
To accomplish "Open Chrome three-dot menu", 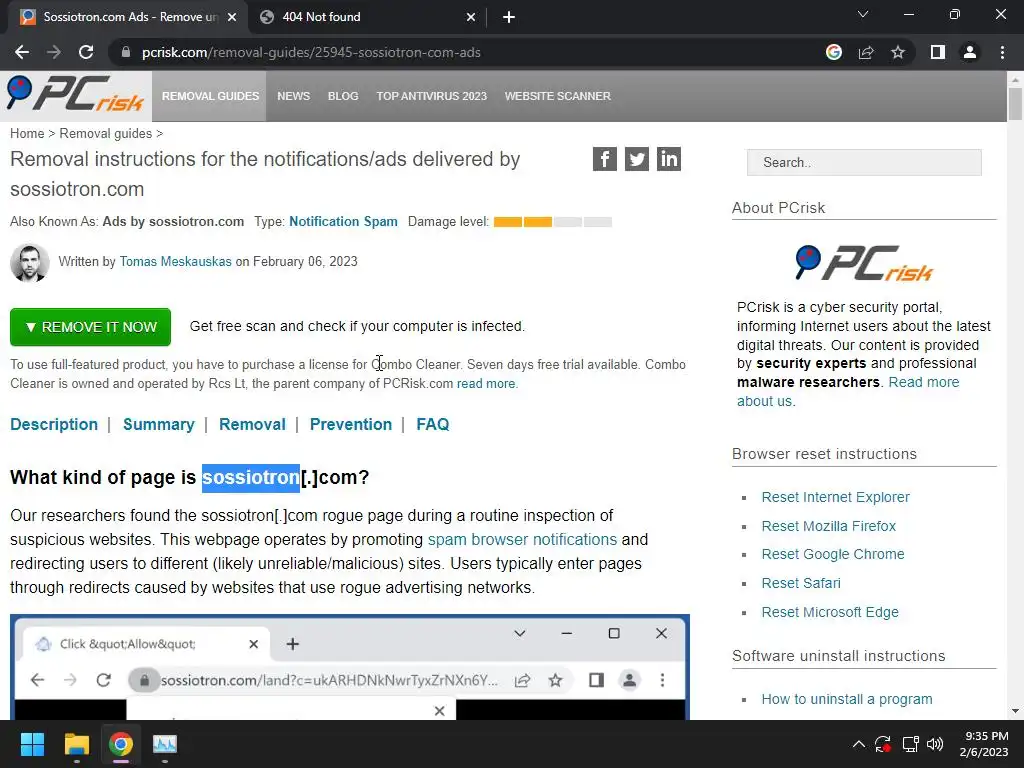I will click(x=1002, y=52).
